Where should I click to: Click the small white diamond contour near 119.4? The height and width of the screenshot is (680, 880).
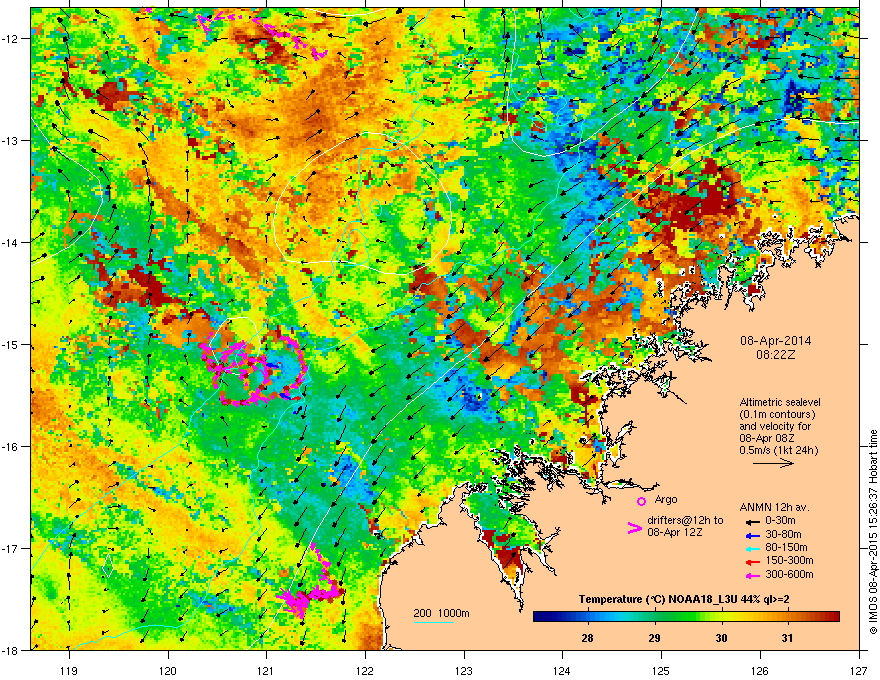108,564
